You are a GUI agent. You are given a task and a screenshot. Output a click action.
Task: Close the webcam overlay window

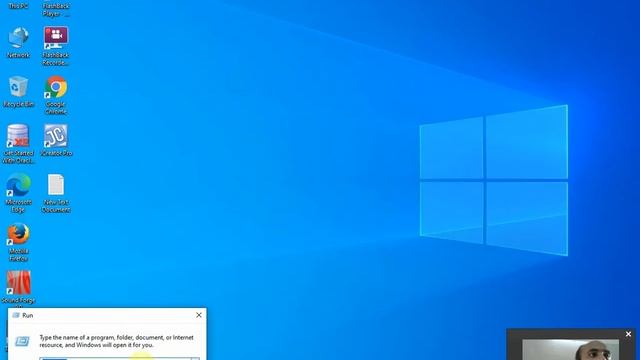click(628, 334)
